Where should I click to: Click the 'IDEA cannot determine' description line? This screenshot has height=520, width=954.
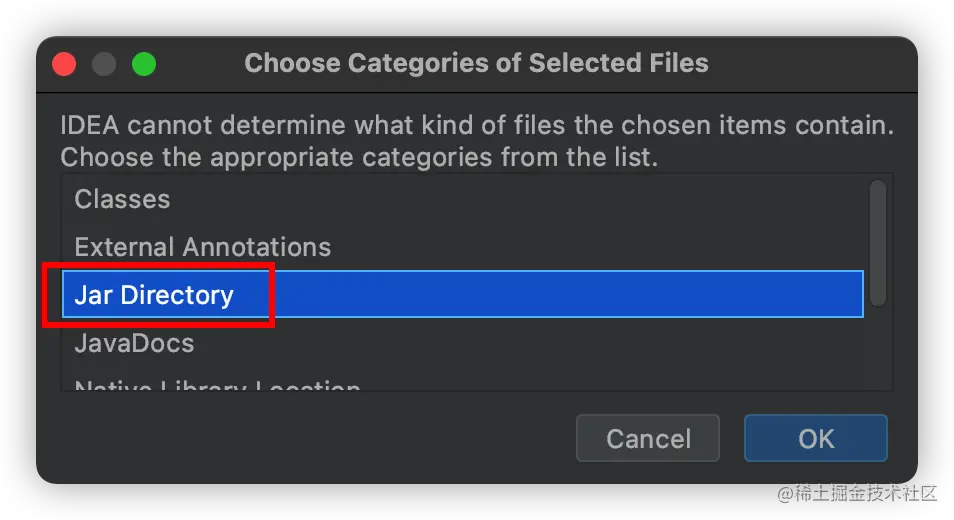(476, 127)
